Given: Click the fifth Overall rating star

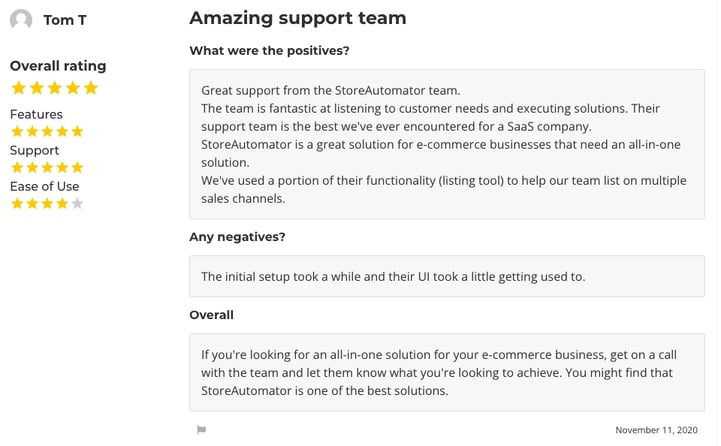Looking at the screenshot, I should pyautogui.click(x=91, y=88).
